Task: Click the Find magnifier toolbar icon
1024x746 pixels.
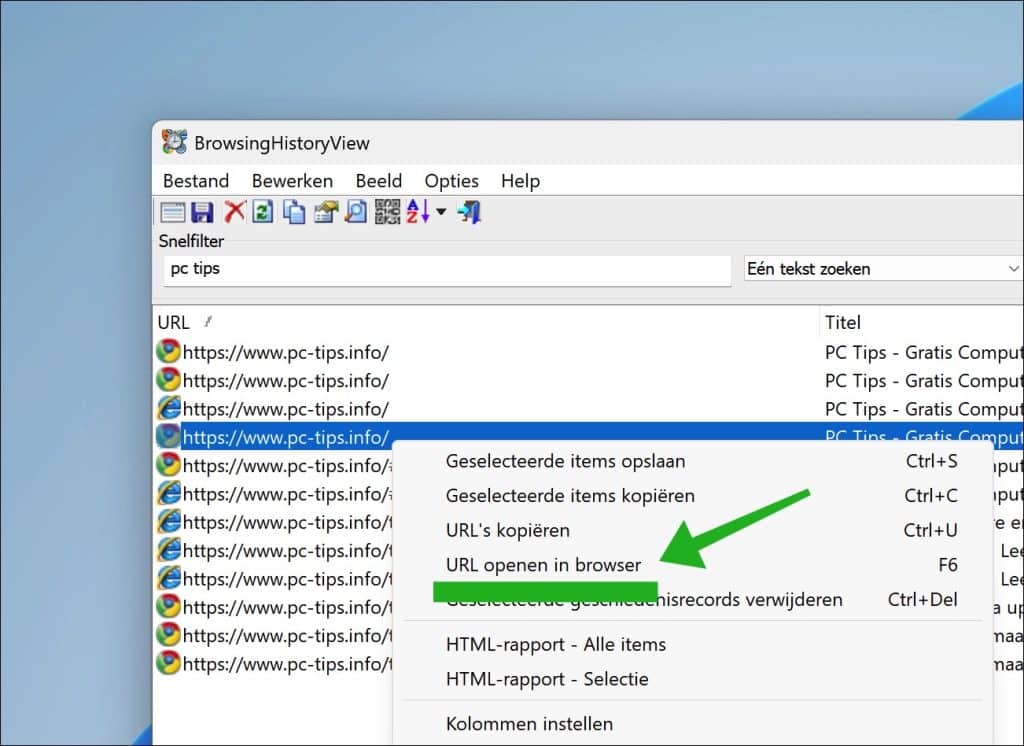Action: (x=356, y=212)
